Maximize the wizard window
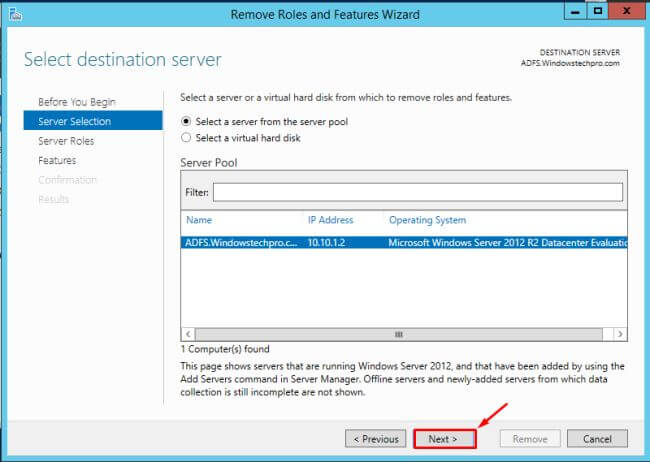650x462 pixels. [x=598, y=11]
